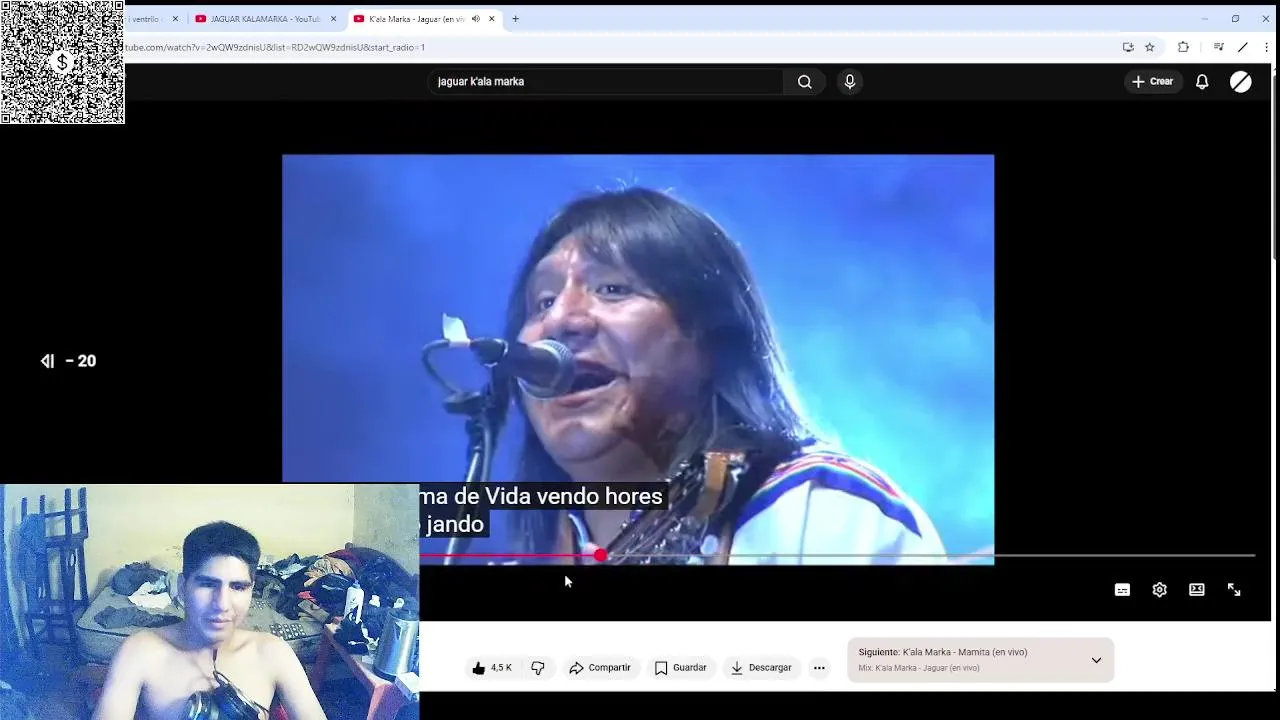Screen dimensions: 1280x720
Task: Click the address bar URL
Action: point(275,47)
